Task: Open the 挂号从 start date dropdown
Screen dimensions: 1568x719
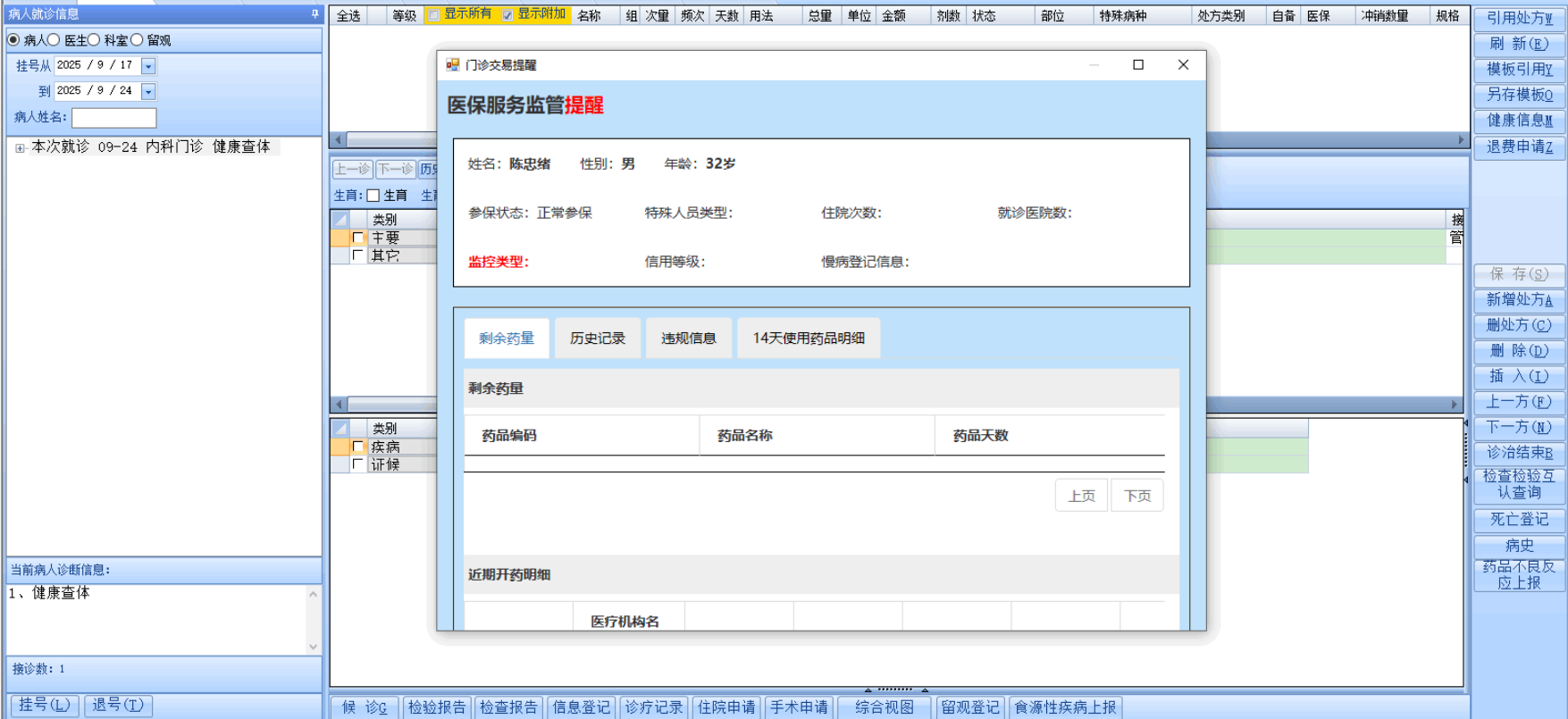Action: click(148, 66)
